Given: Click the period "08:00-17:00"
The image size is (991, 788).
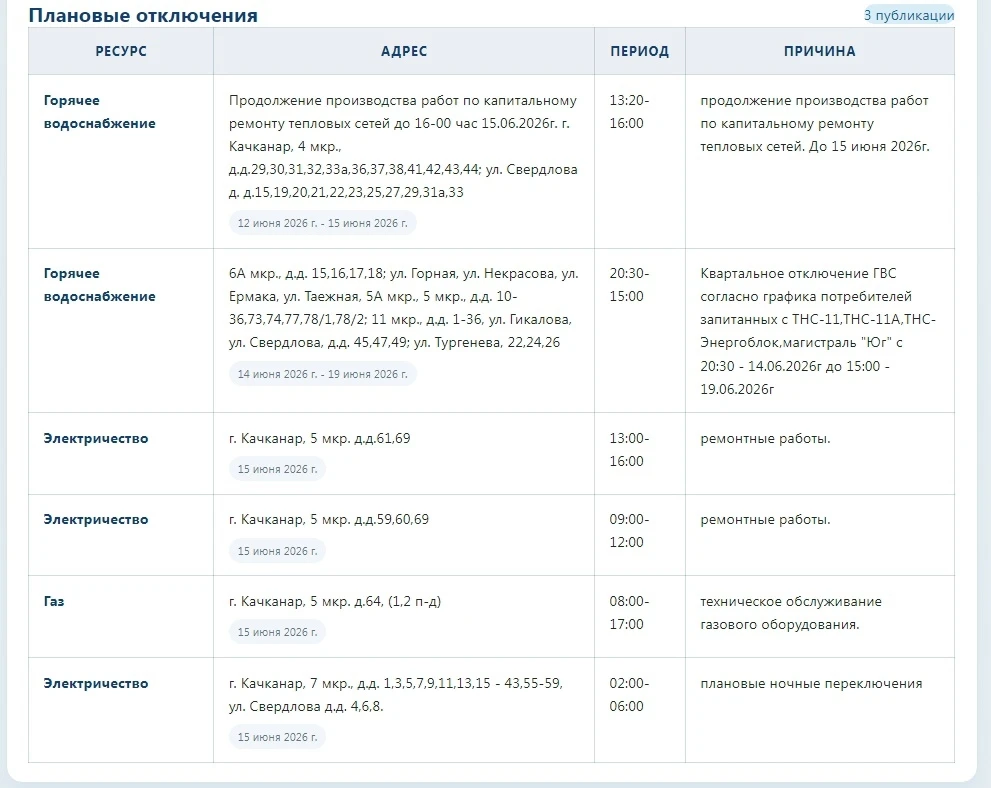Looking at the screenshot, I should (x=629, y=612).
